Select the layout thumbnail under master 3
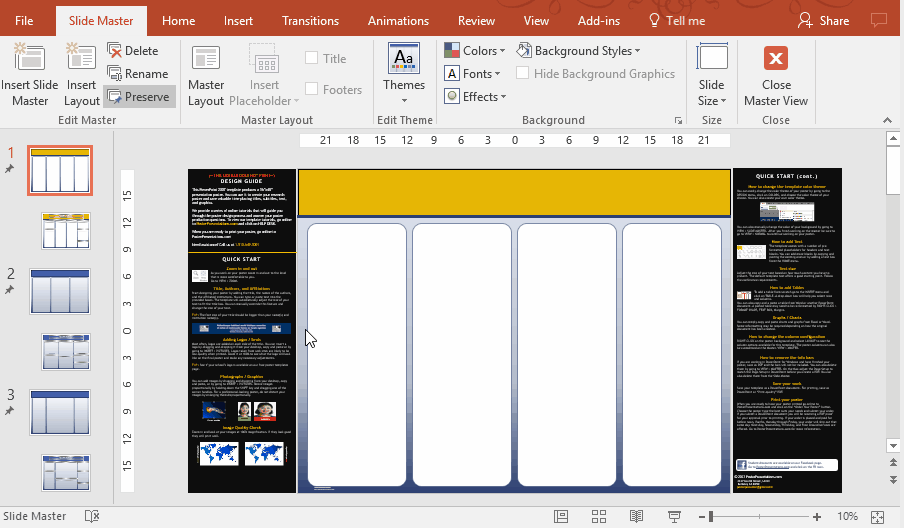Image resolution: width=904 pixels, height=528 pixels. point(66,473)
